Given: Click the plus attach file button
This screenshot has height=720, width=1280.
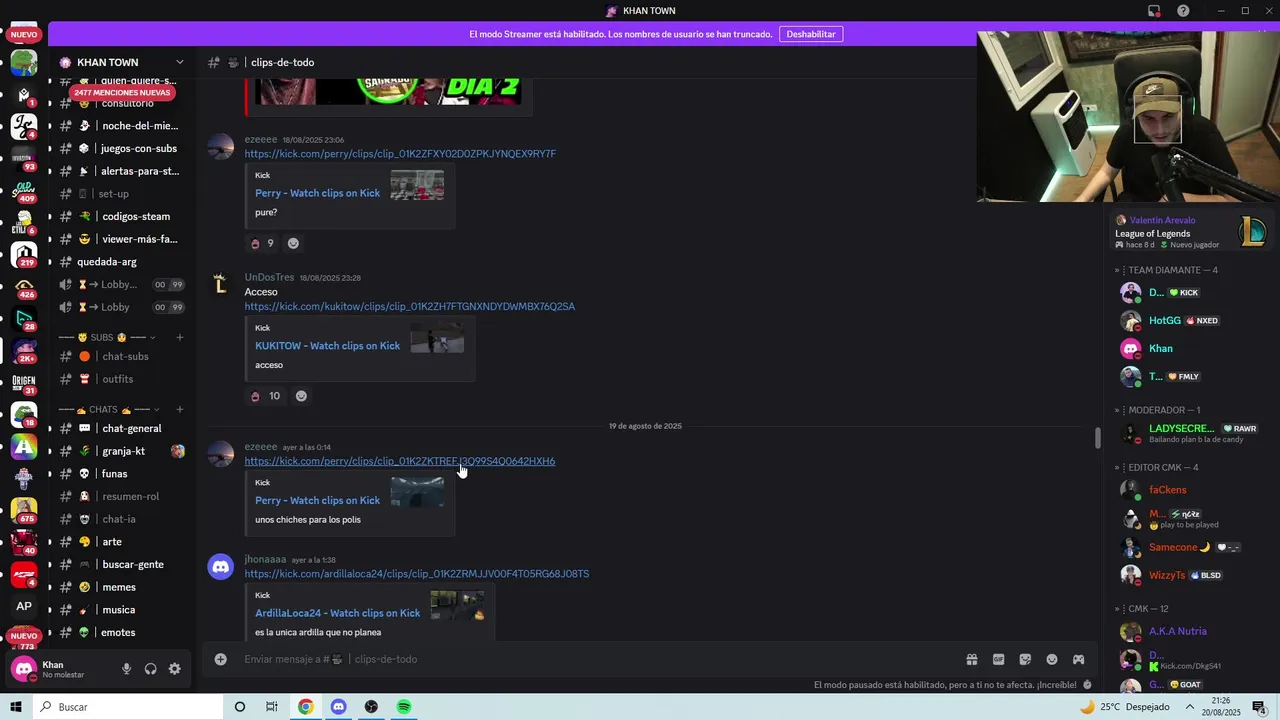Looking at the screenshot, I should (x=220, y=659).
